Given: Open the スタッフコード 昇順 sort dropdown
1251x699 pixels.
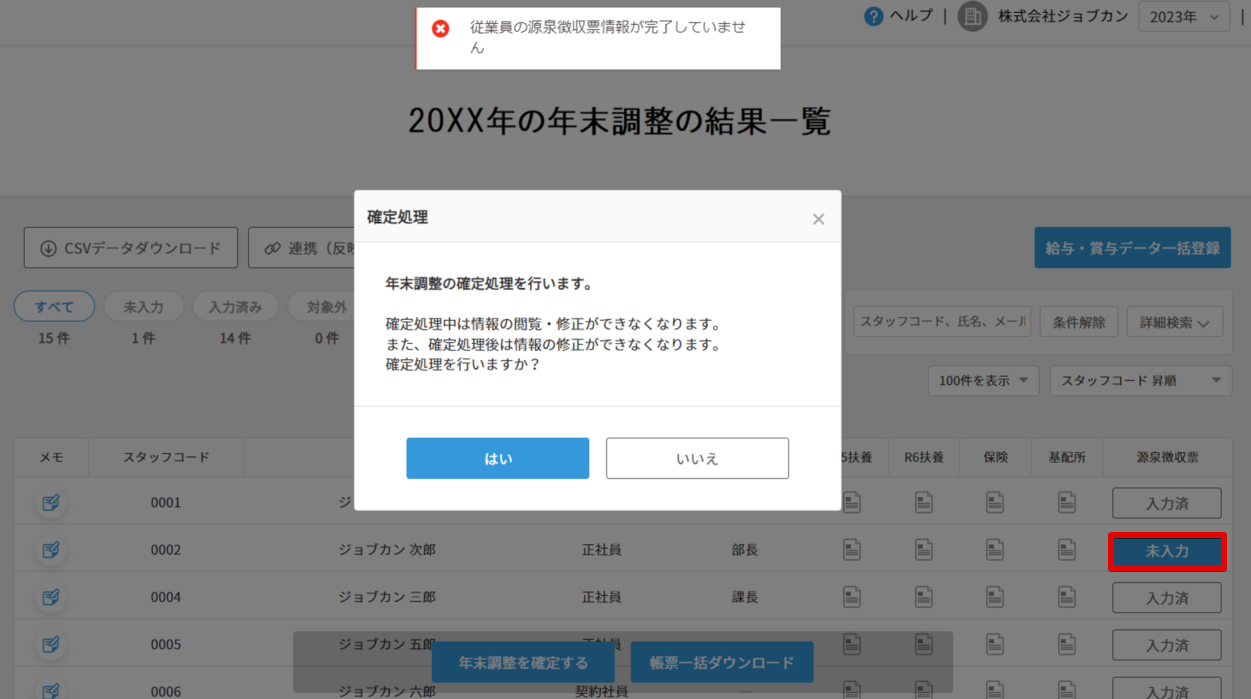Looking at the screenshot, I should pos(1140,381).
